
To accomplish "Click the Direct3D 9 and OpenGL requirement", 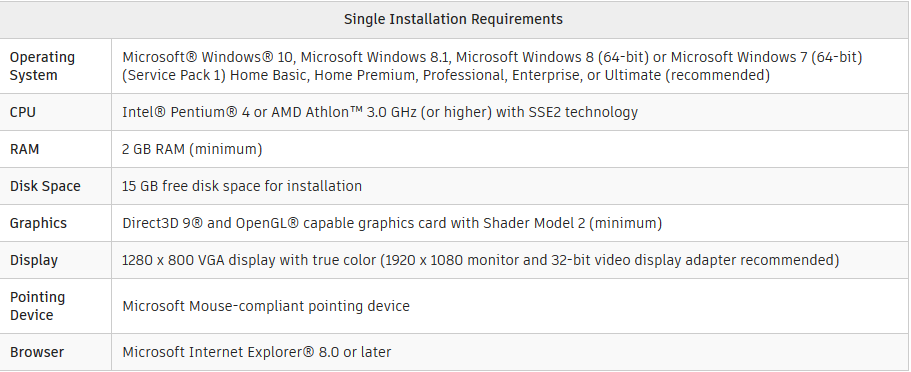I will point(392,223).
